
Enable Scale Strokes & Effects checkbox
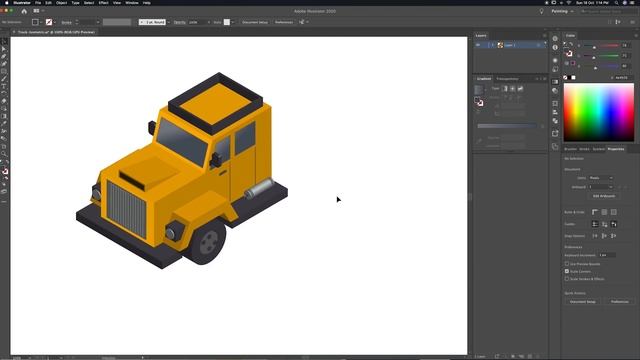(x=567, y=279)
